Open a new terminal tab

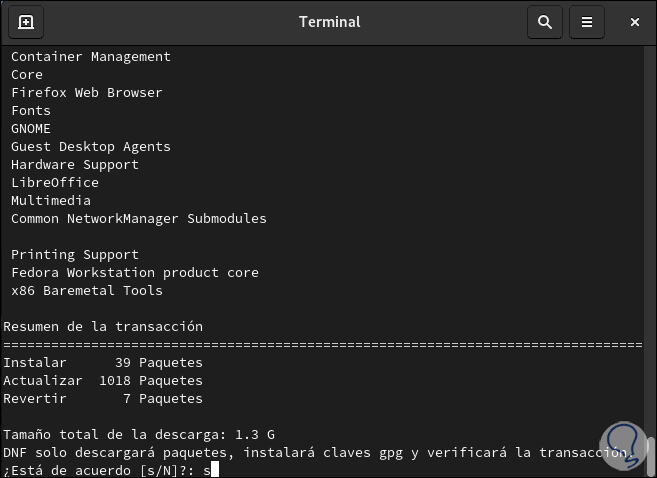click(x=26, y=22)
